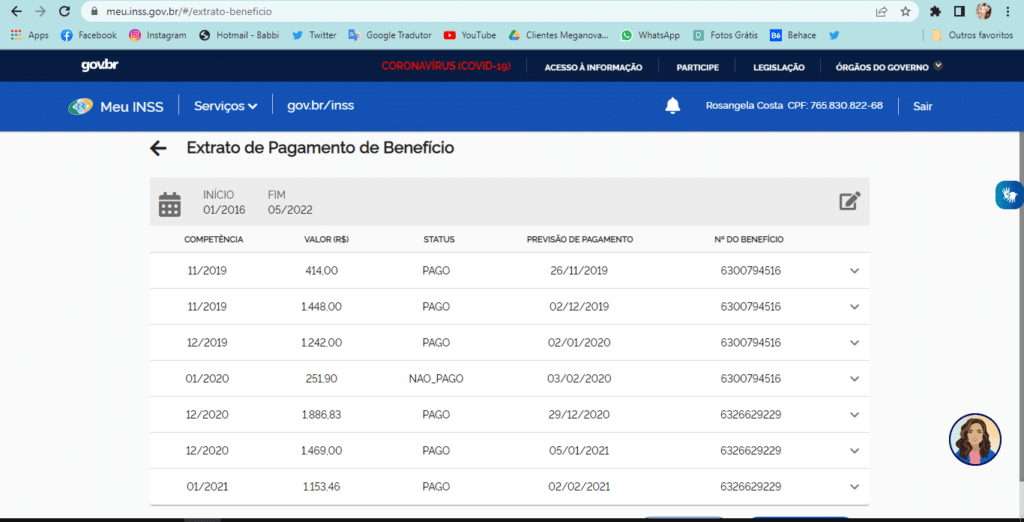Open the browser extensions puzzle icon

[935, 12]
